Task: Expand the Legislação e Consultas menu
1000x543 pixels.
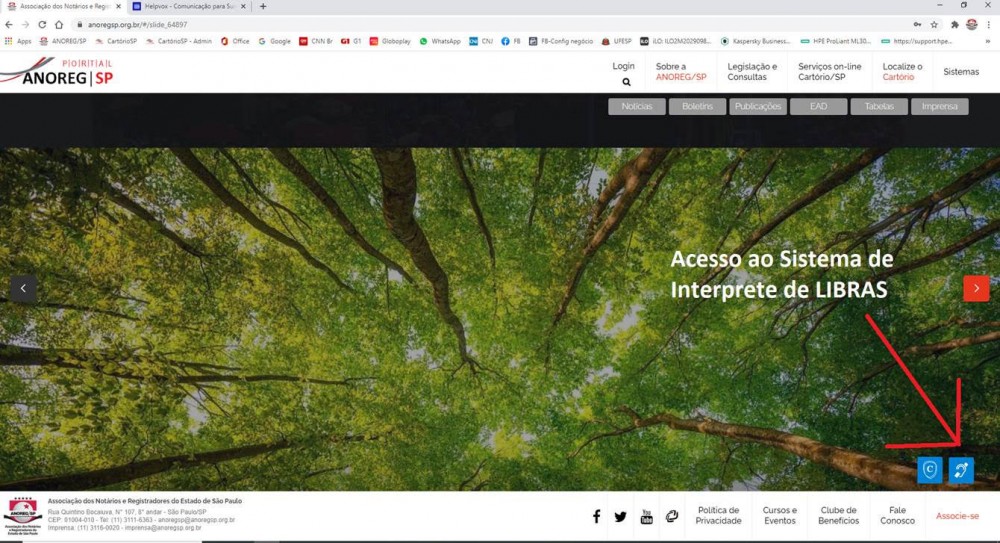Action: point(752,71)
